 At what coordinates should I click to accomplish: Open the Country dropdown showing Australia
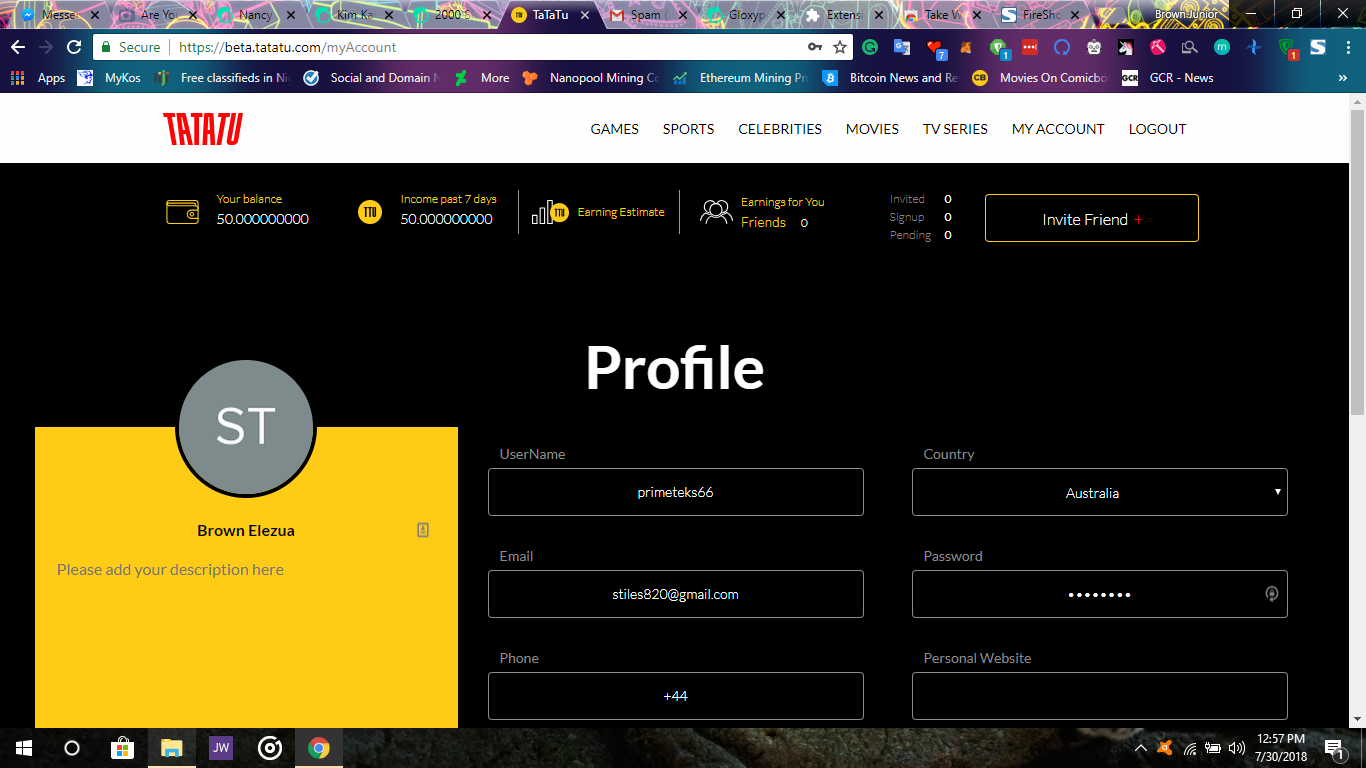(x=1099, y=492)
